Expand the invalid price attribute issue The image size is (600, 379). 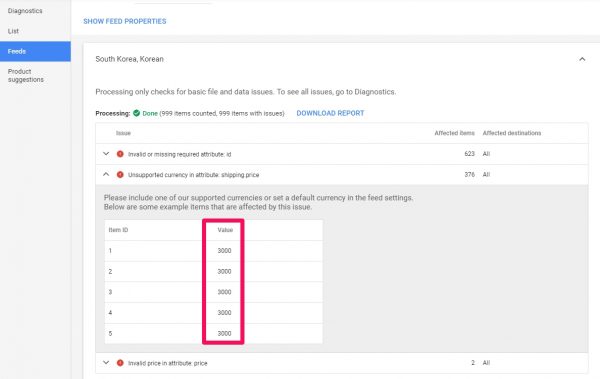tap(106, 362)
